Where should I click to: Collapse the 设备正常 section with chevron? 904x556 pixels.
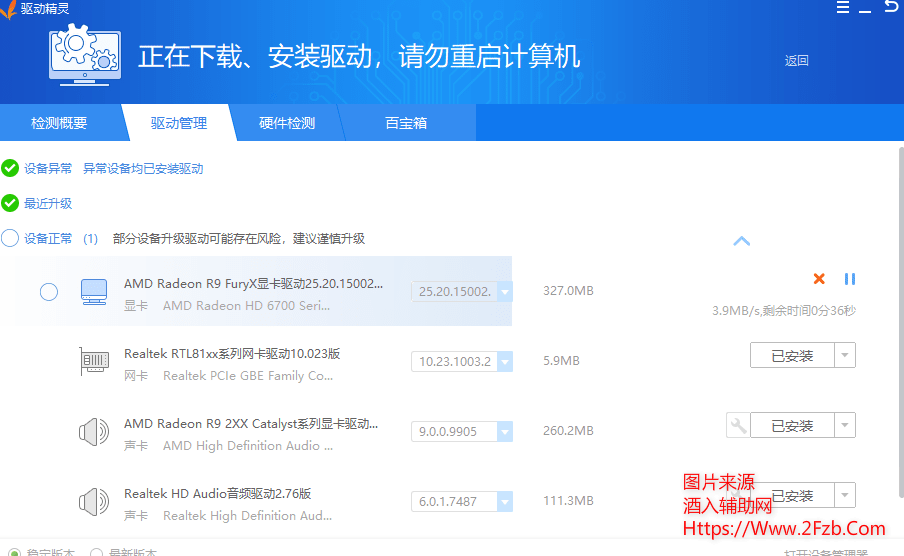(741, 241)
